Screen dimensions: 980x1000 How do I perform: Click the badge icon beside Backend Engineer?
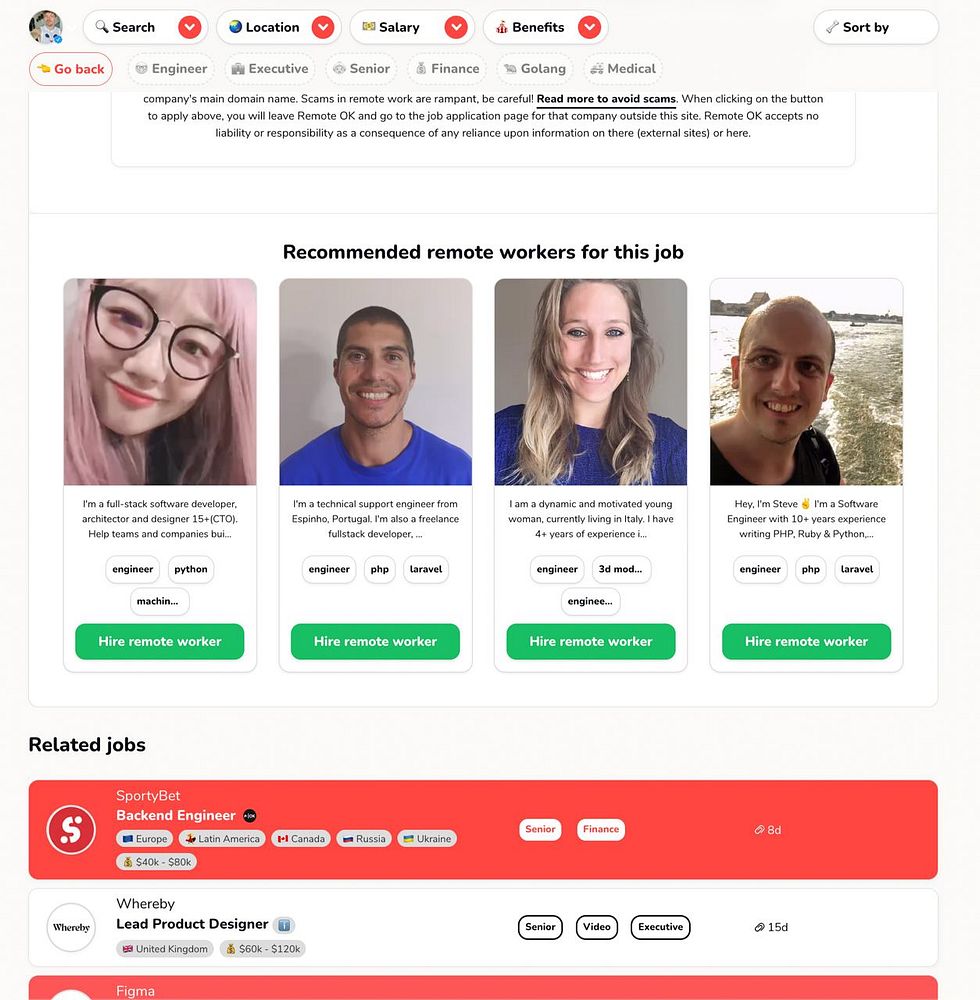(250, 816)
